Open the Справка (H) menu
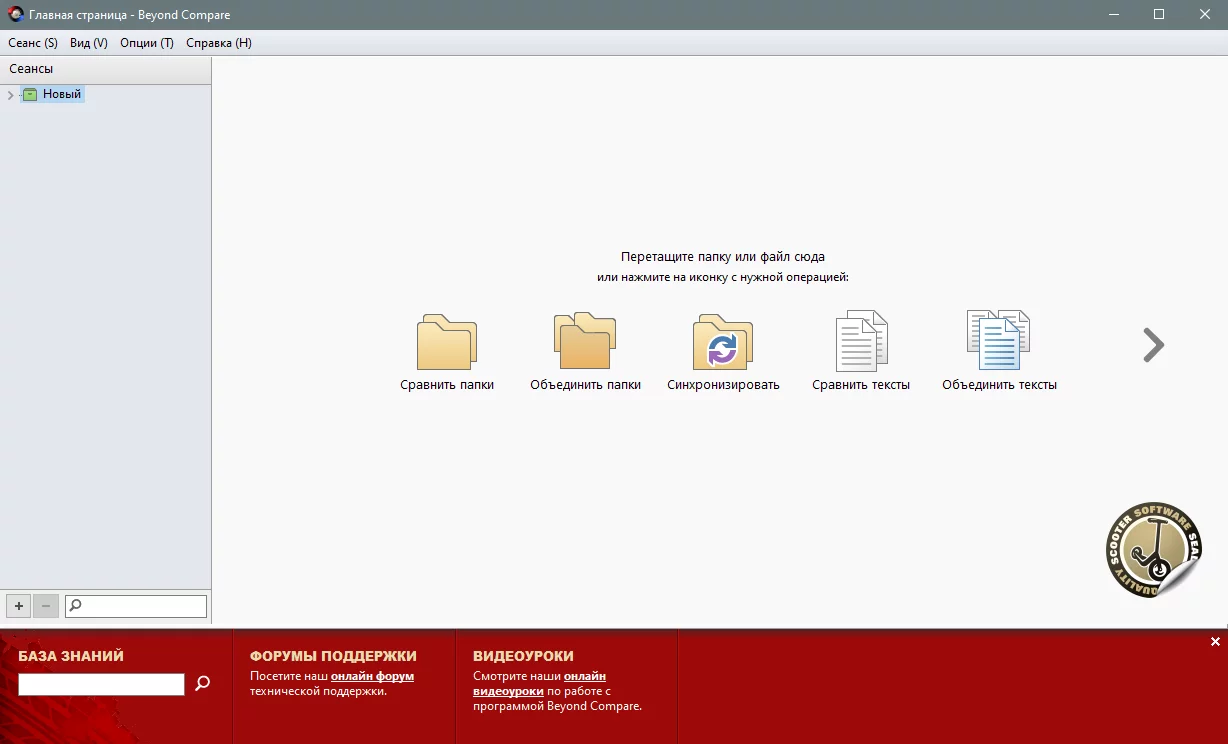The width and height of the screenshot is (1228, 744). coord(219,43)
